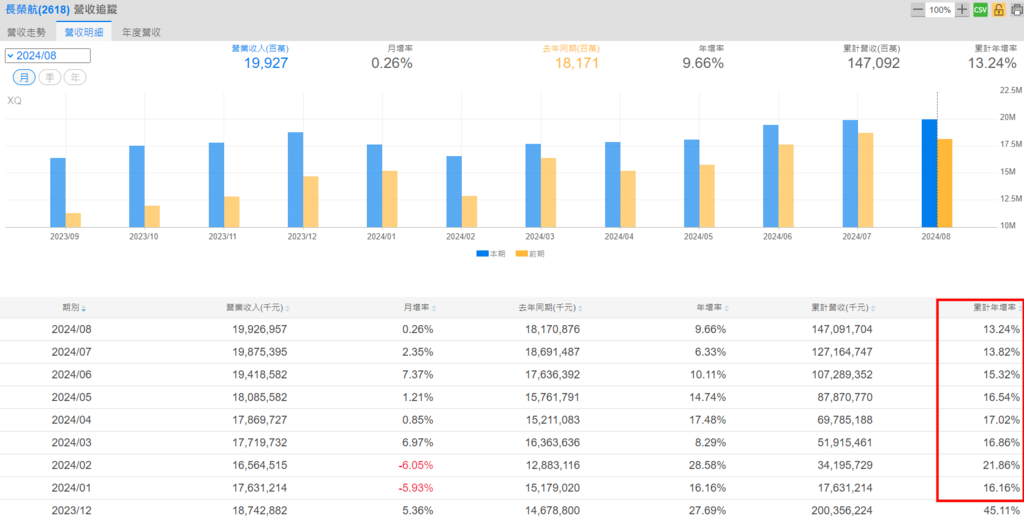Click the orange 2023/09 chart bar
The width and height of the screenshot is (1024, 521).
[x=73, y=220]
